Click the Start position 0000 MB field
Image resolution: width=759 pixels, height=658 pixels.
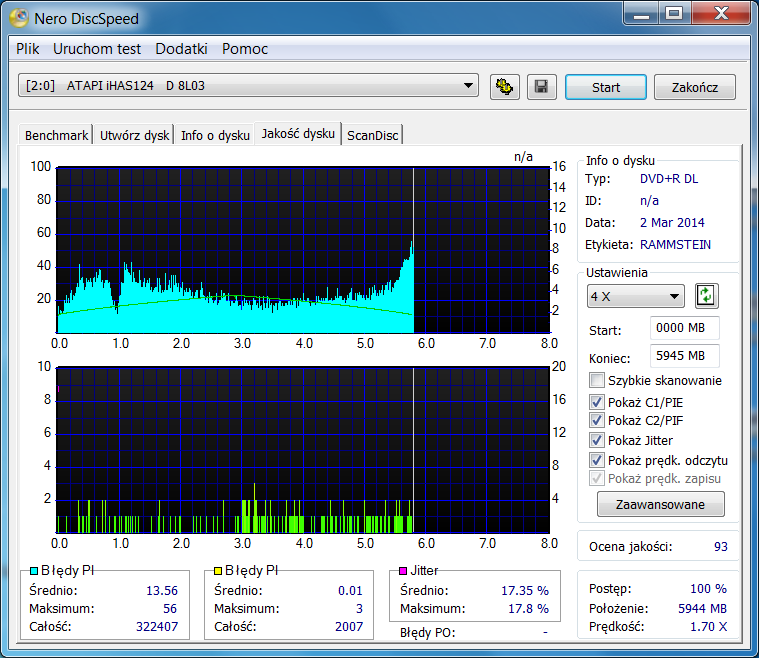click(x=684, y=328)
